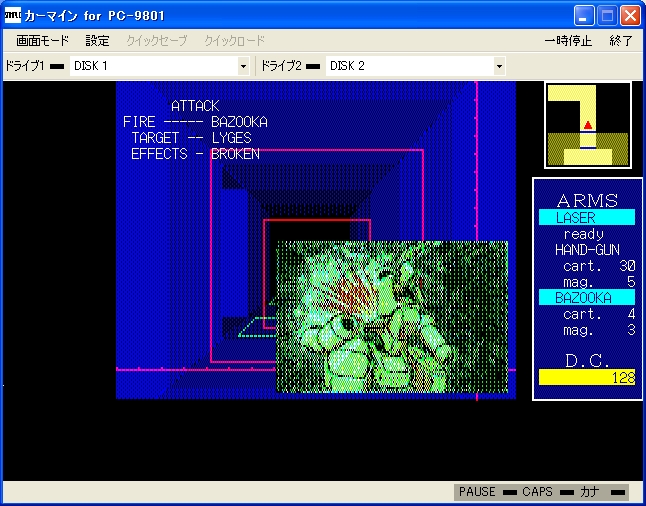Click the カナ status indicator

[603, 492]
